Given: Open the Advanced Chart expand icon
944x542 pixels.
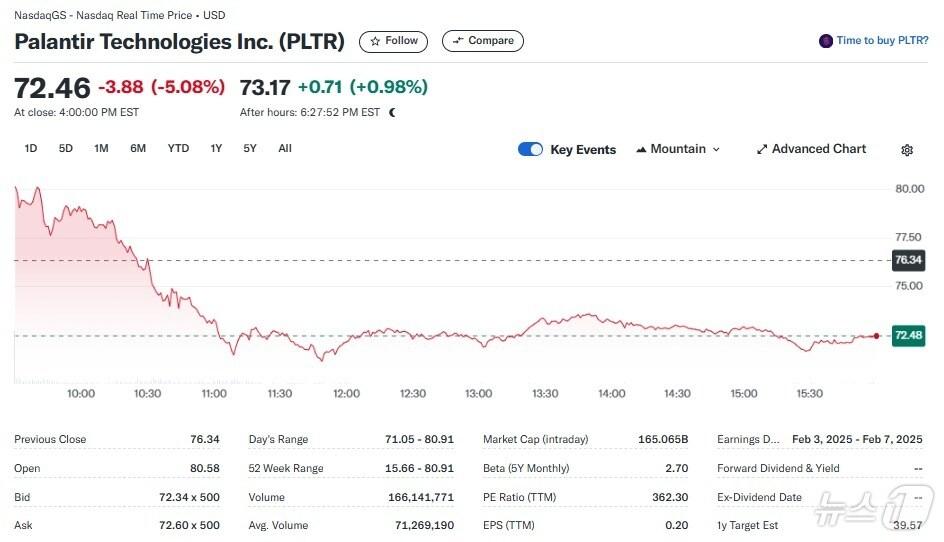Looking at the screenshot, I should [762, 149].
